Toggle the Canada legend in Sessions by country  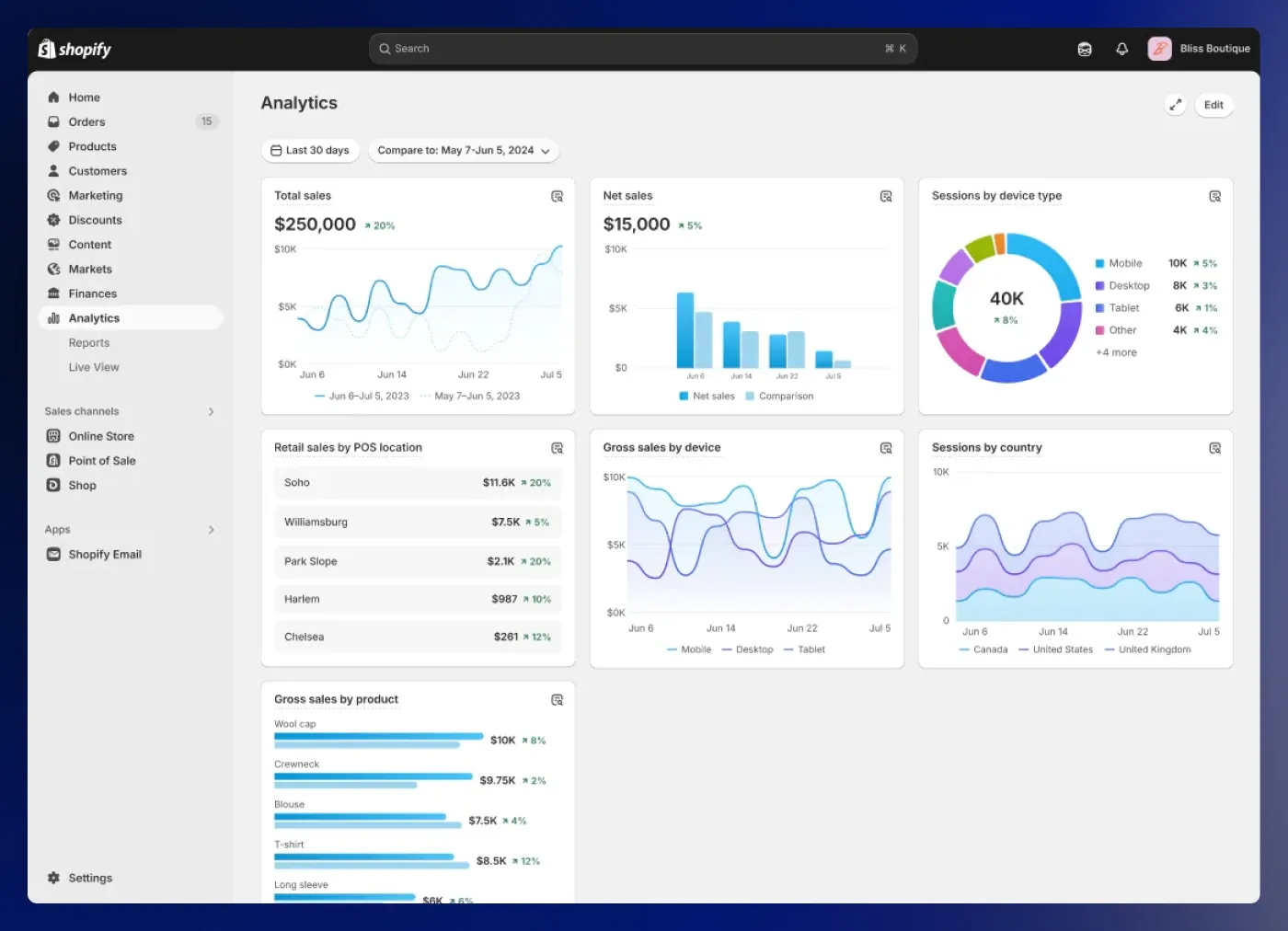tap(984, 649)
